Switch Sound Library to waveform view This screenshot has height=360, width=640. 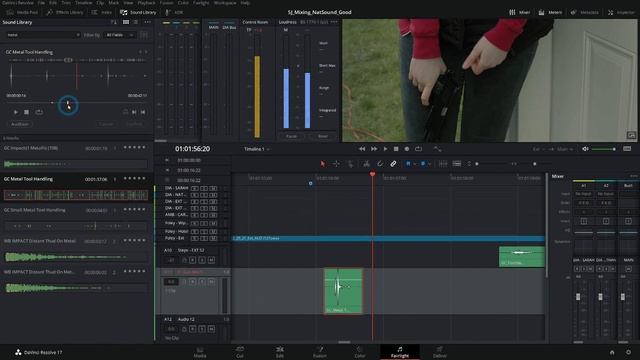[126, 22]
